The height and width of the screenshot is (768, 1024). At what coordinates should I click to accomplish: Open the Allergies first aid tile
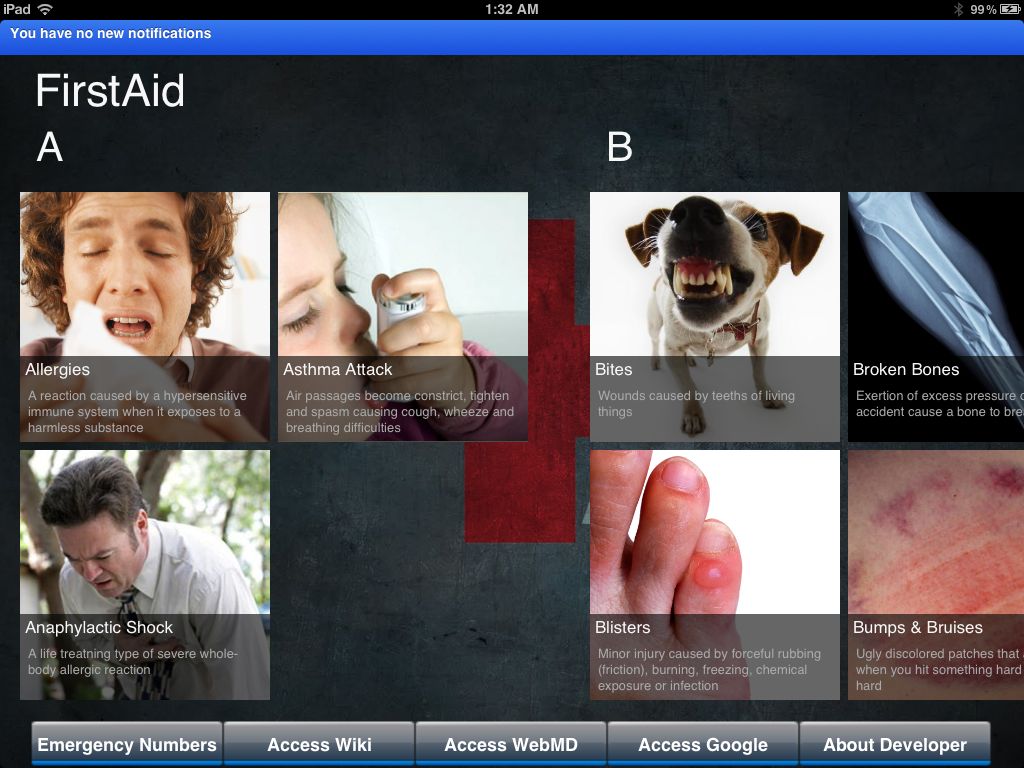point(144,317)
